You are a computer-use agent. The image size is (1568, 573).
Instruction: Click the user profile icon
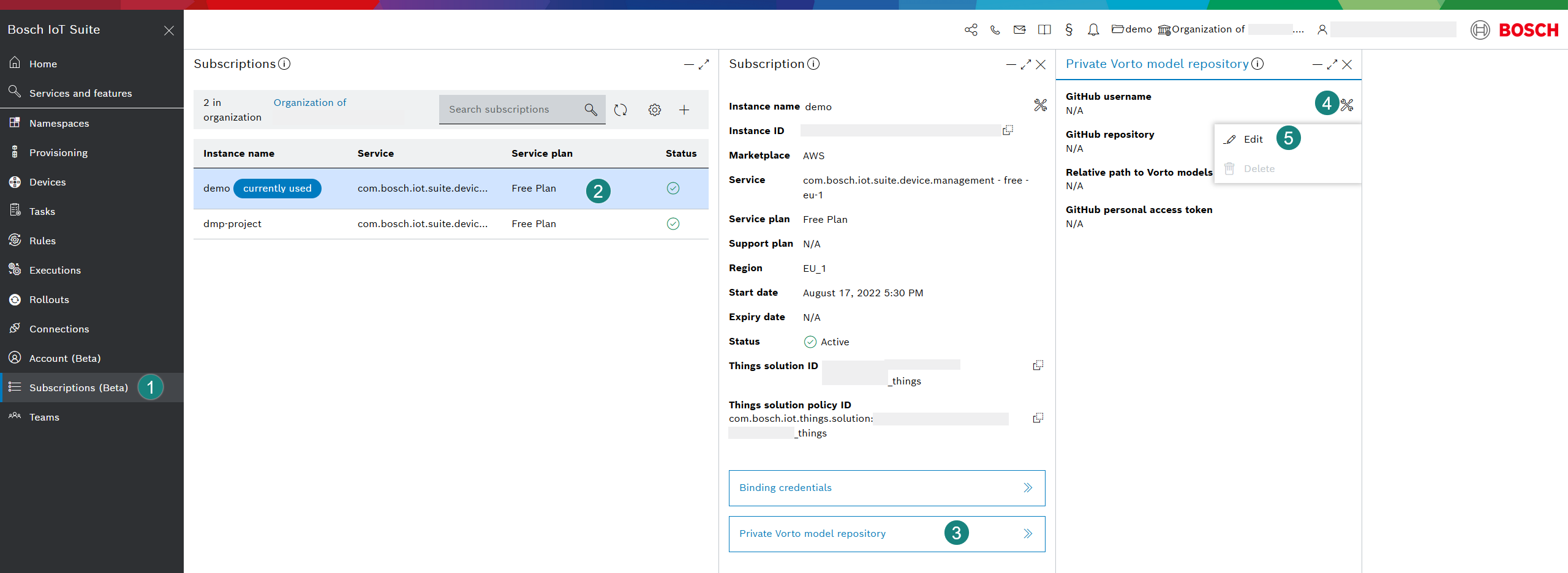[x=1322, y=29]
